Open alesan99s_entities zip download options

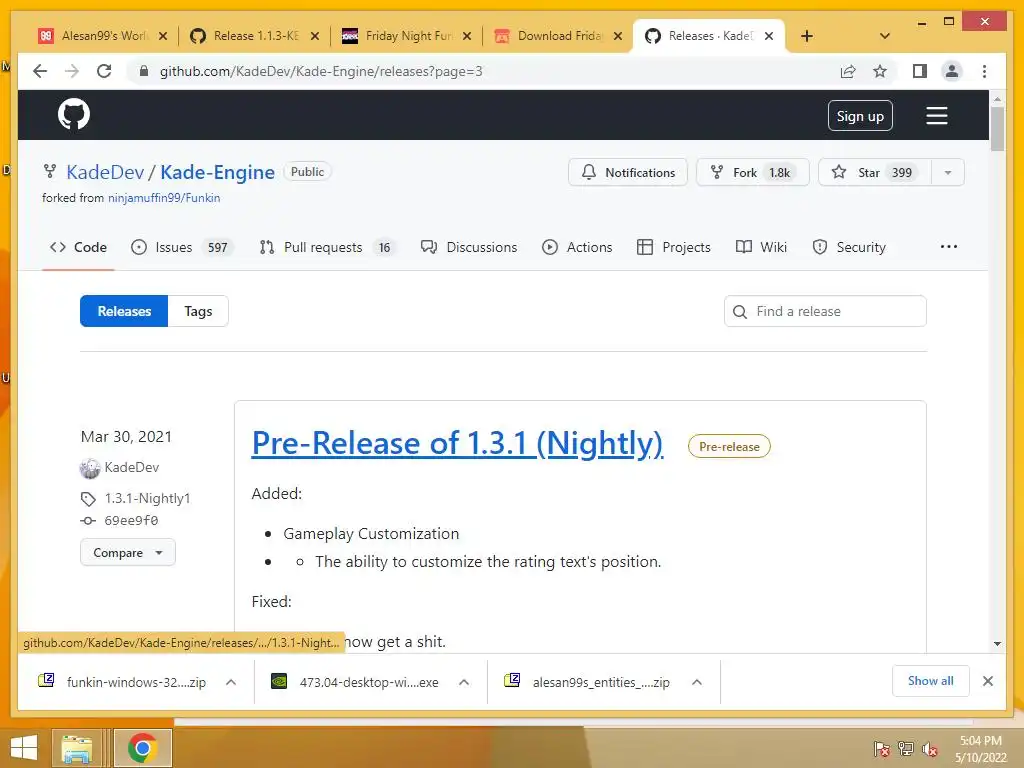pos(697,682)
